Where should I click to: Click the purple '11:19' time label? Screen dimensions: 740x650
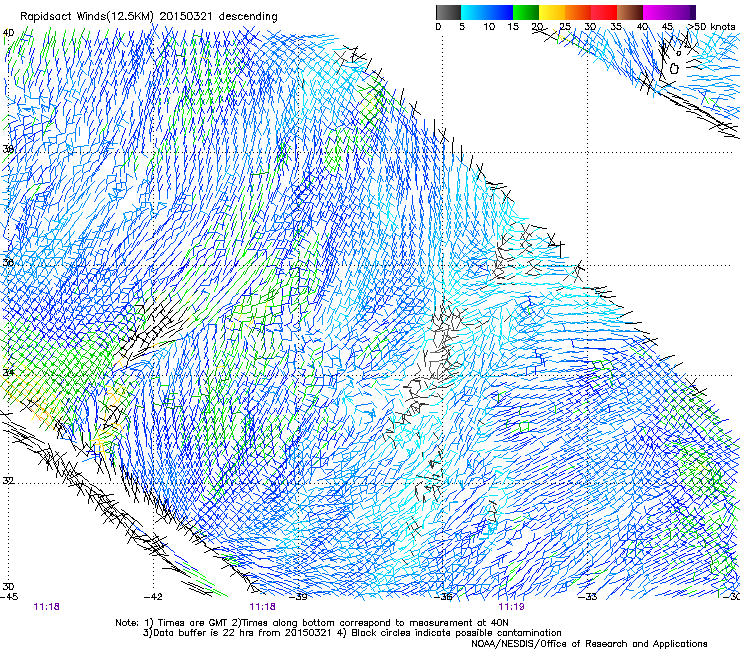click(x=511, y=607)
